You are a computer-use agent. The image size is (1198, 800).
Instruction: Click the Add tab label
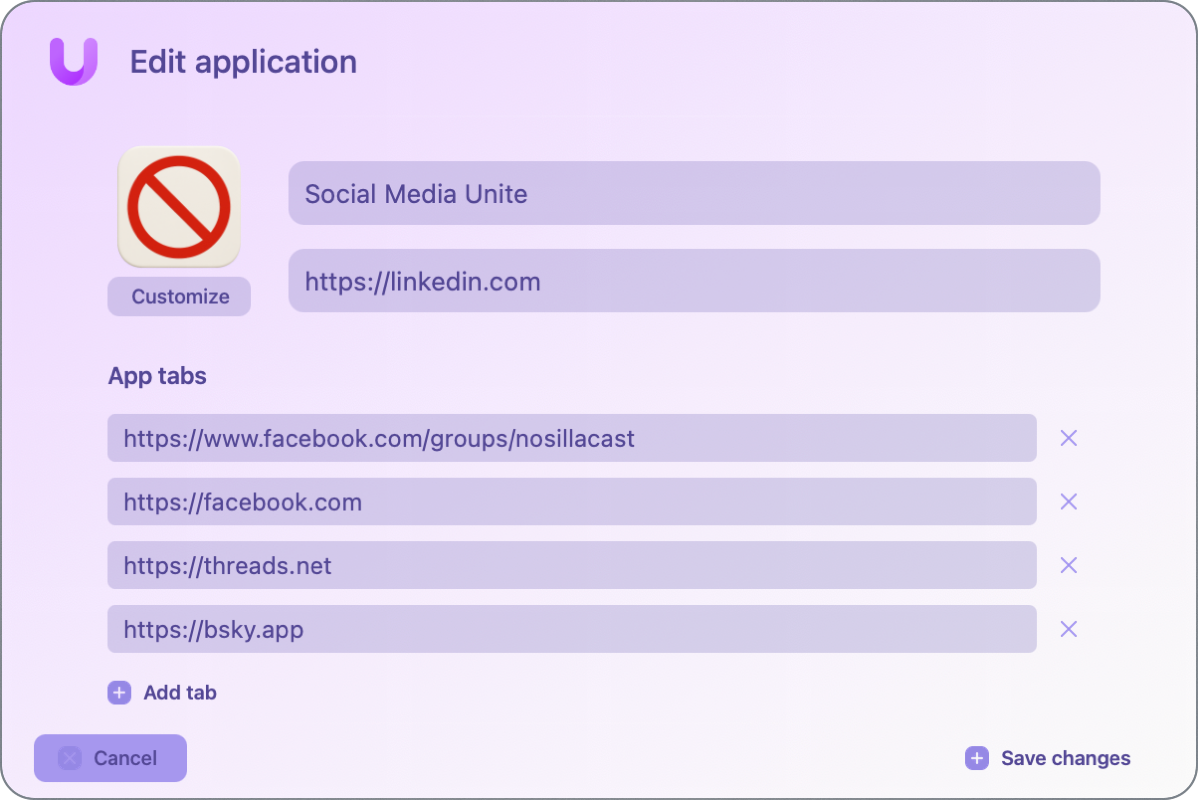[x=181, y=692]
